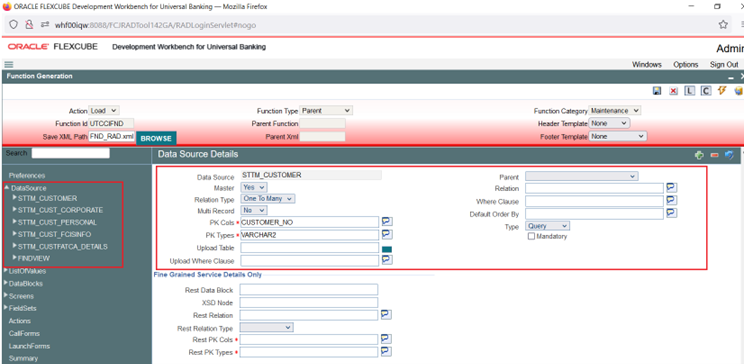Click the L icon in the toolbar

(689, 91)
